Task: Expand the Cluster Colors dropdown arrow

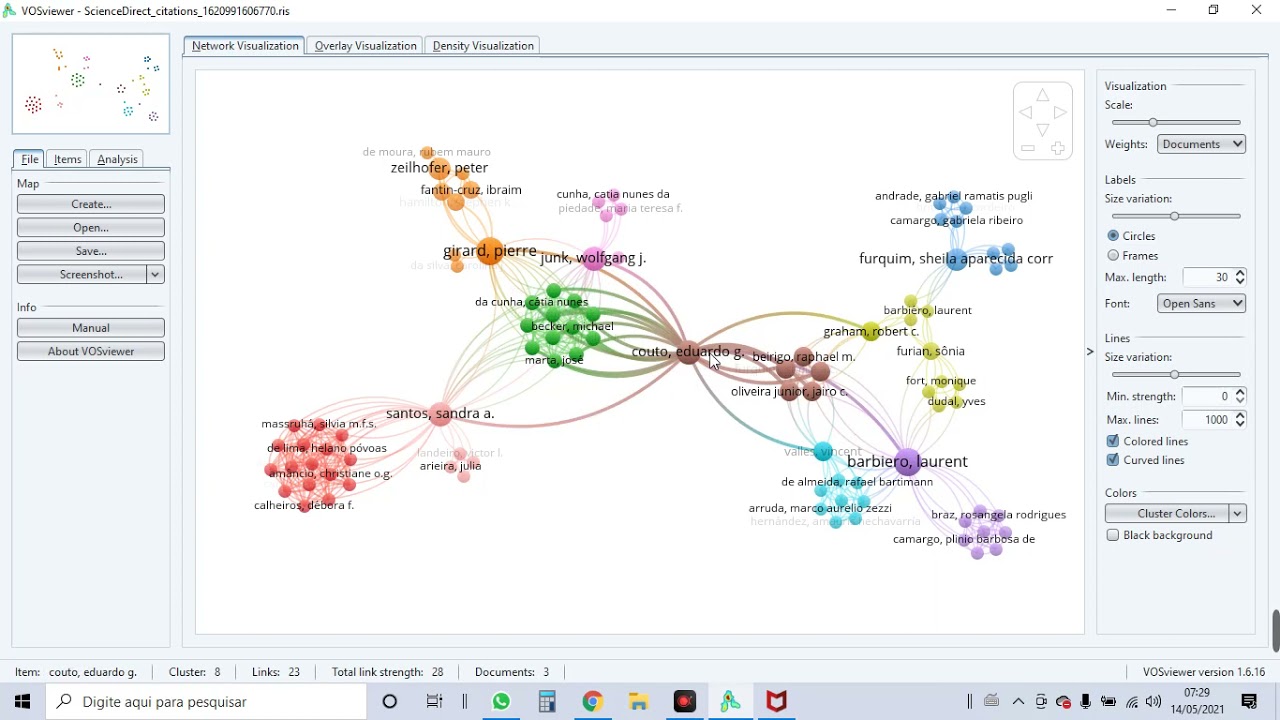Action: click(x=1238, y=513)
